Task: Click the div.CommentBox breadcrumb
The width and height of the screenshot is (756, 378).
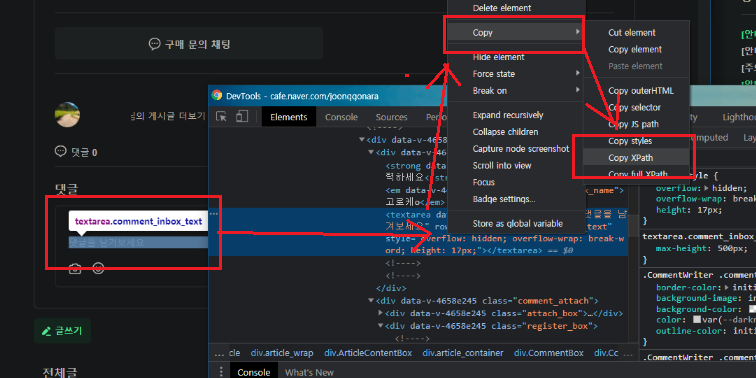Action: (549, 353)
